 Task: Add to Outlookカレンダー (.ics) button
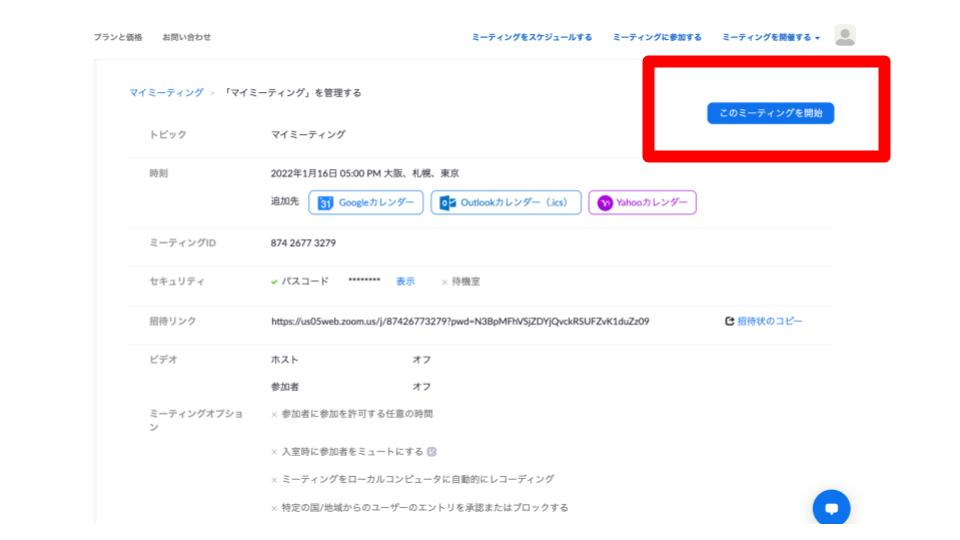(x=506, y=203)
